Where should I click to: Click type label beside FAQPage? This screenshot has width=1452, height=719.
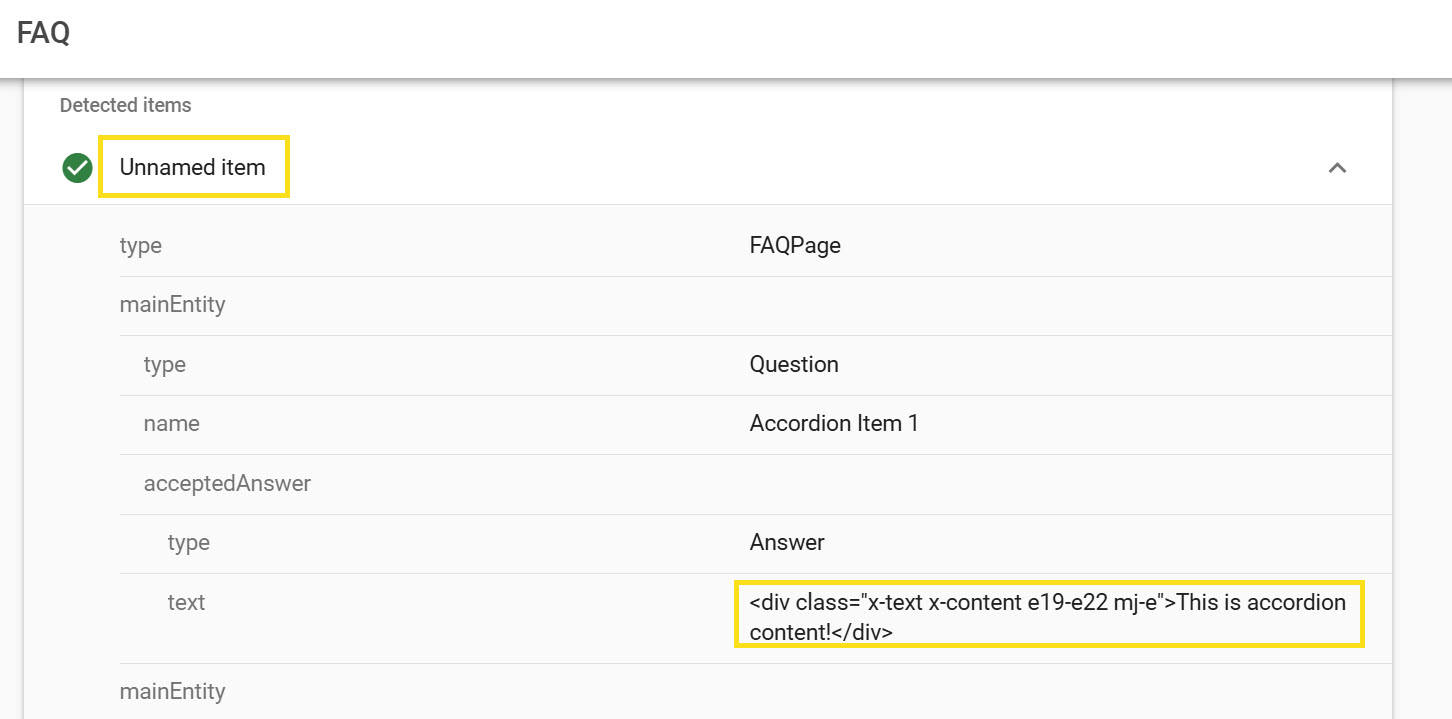140,246
